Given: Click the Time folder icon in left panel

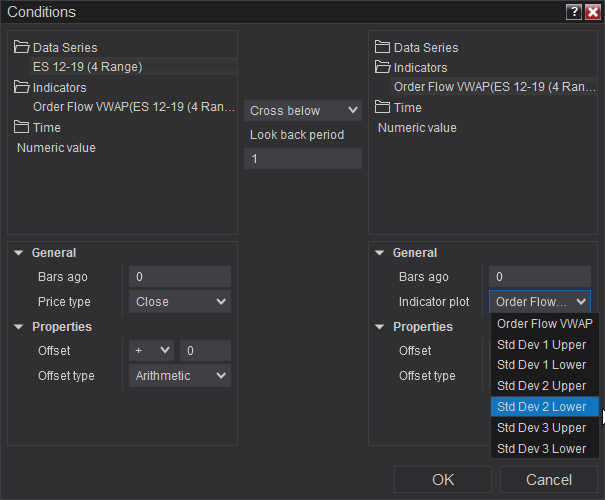Looking at the screenshot, I should pos(22,127).
